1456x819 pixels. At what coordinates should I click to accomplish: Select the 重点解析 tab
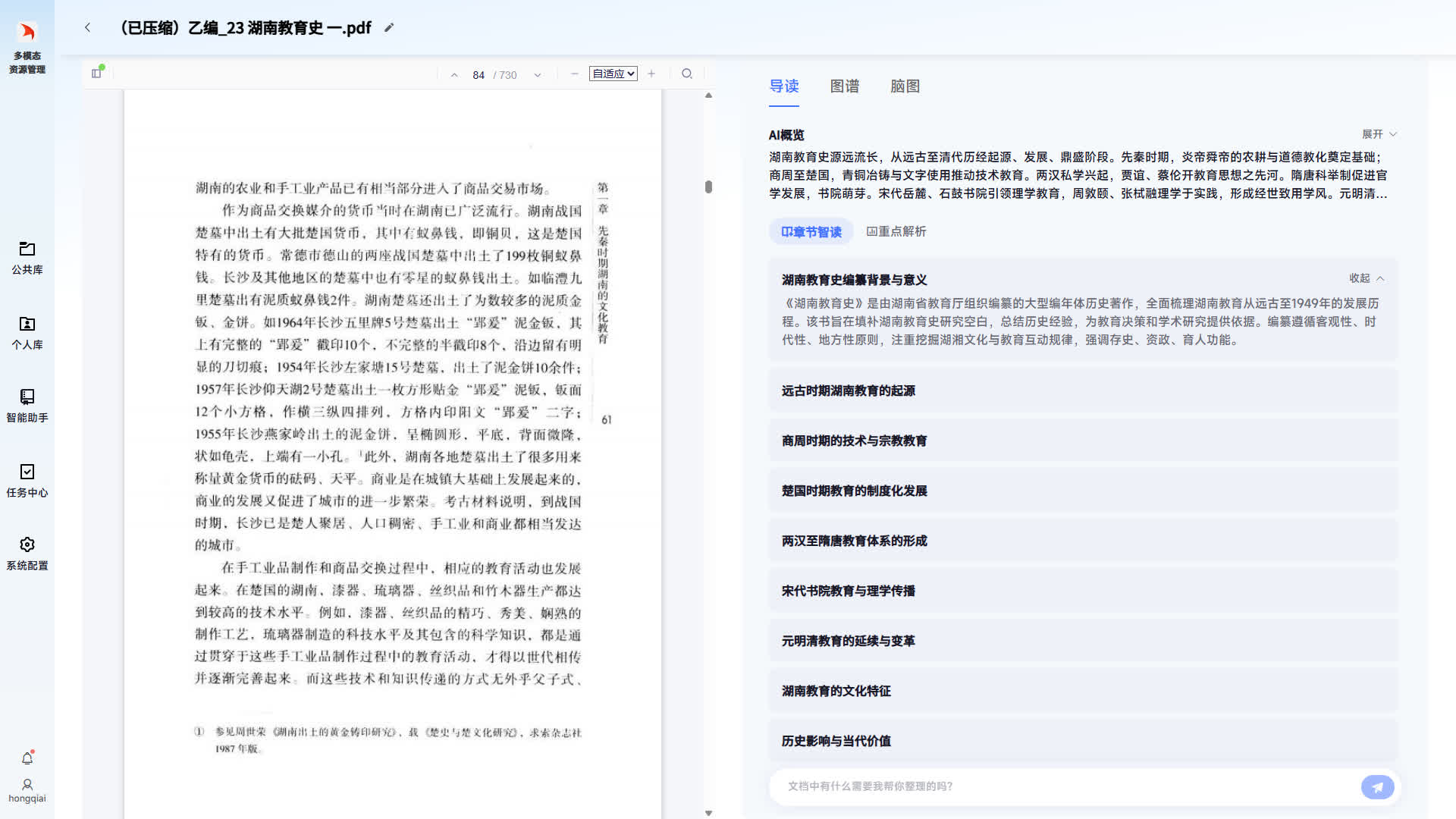point(896,231)
